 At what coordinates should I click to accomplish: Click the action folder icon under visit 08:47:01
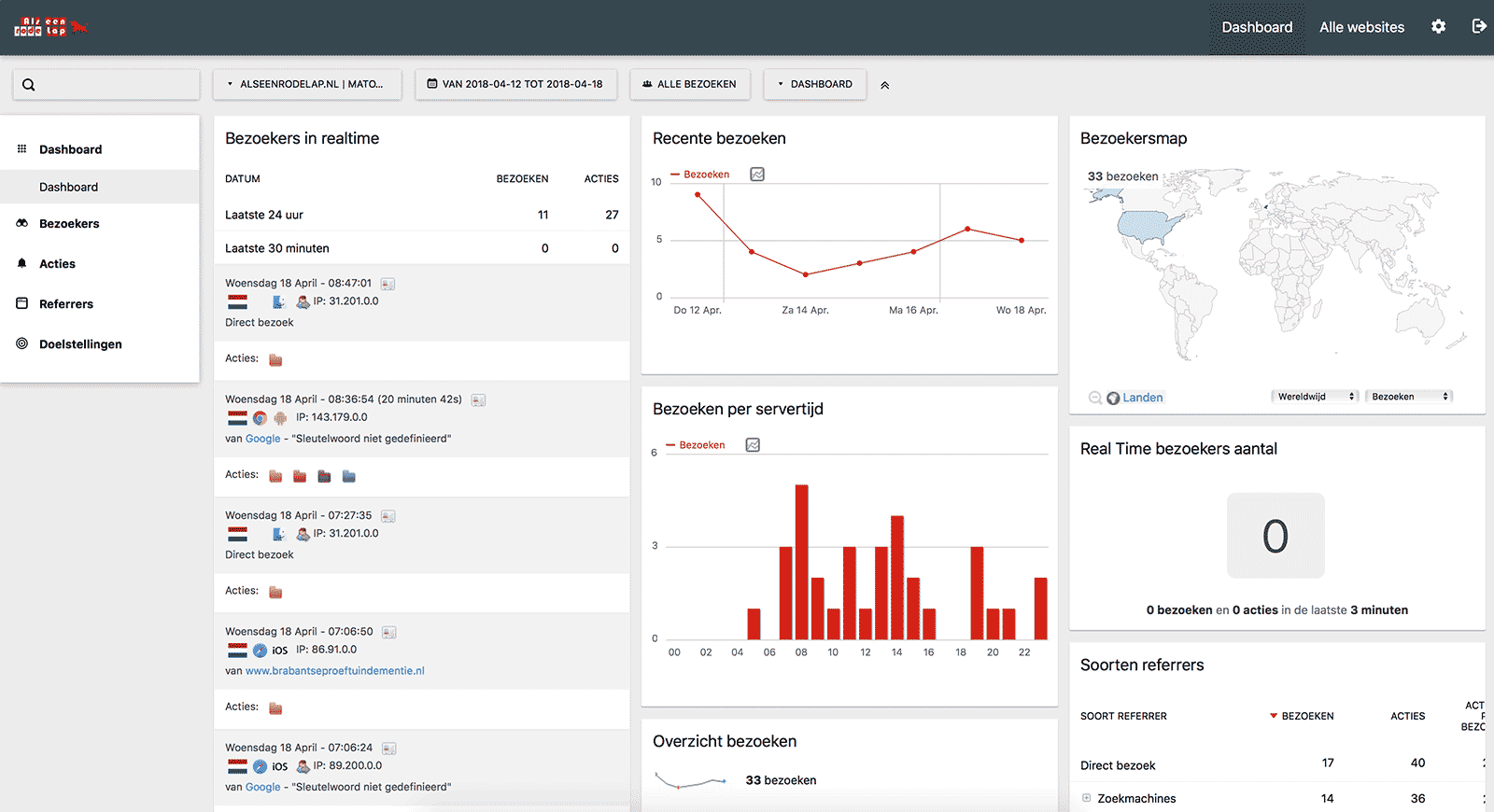(x=275, y=360)
